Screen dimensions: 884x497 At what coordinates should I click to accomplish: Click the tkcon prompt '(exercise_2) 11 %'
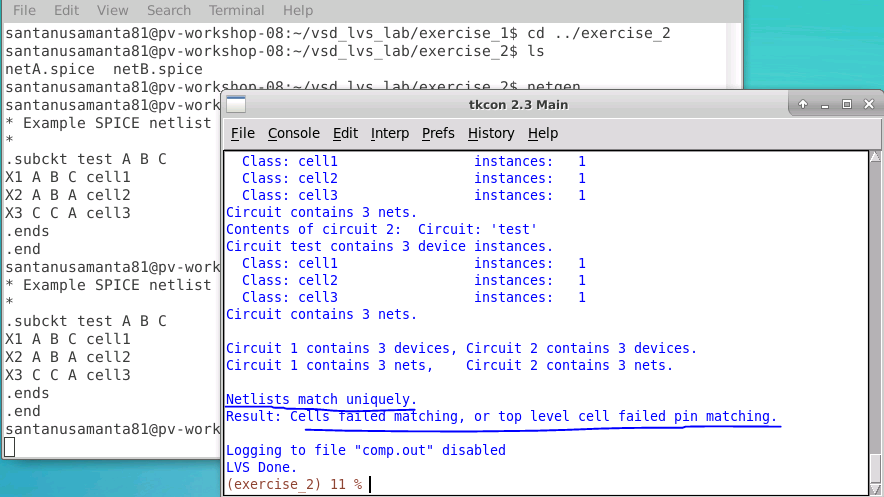tap(294, 484)
